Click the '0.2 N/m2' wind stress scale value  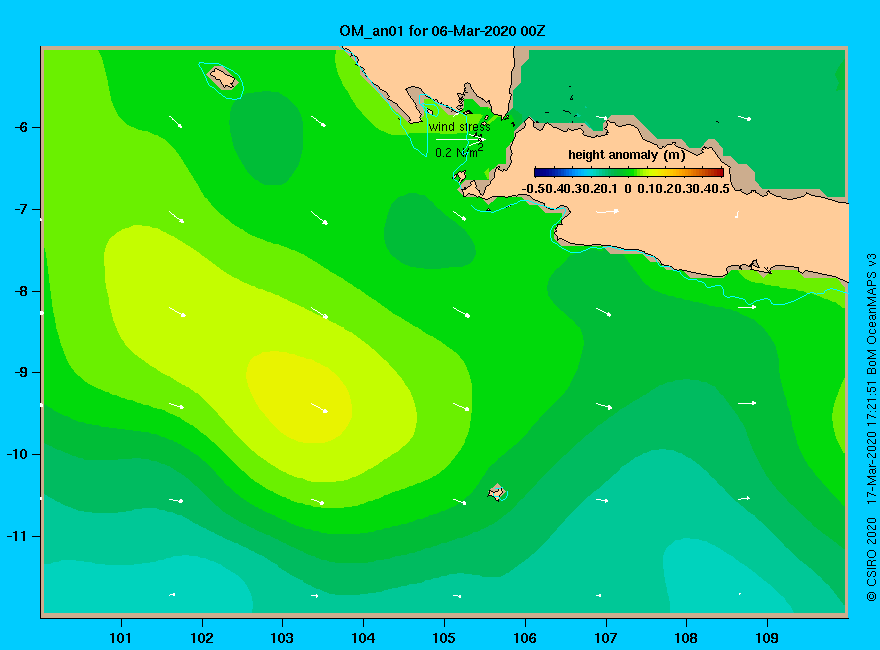459,152
